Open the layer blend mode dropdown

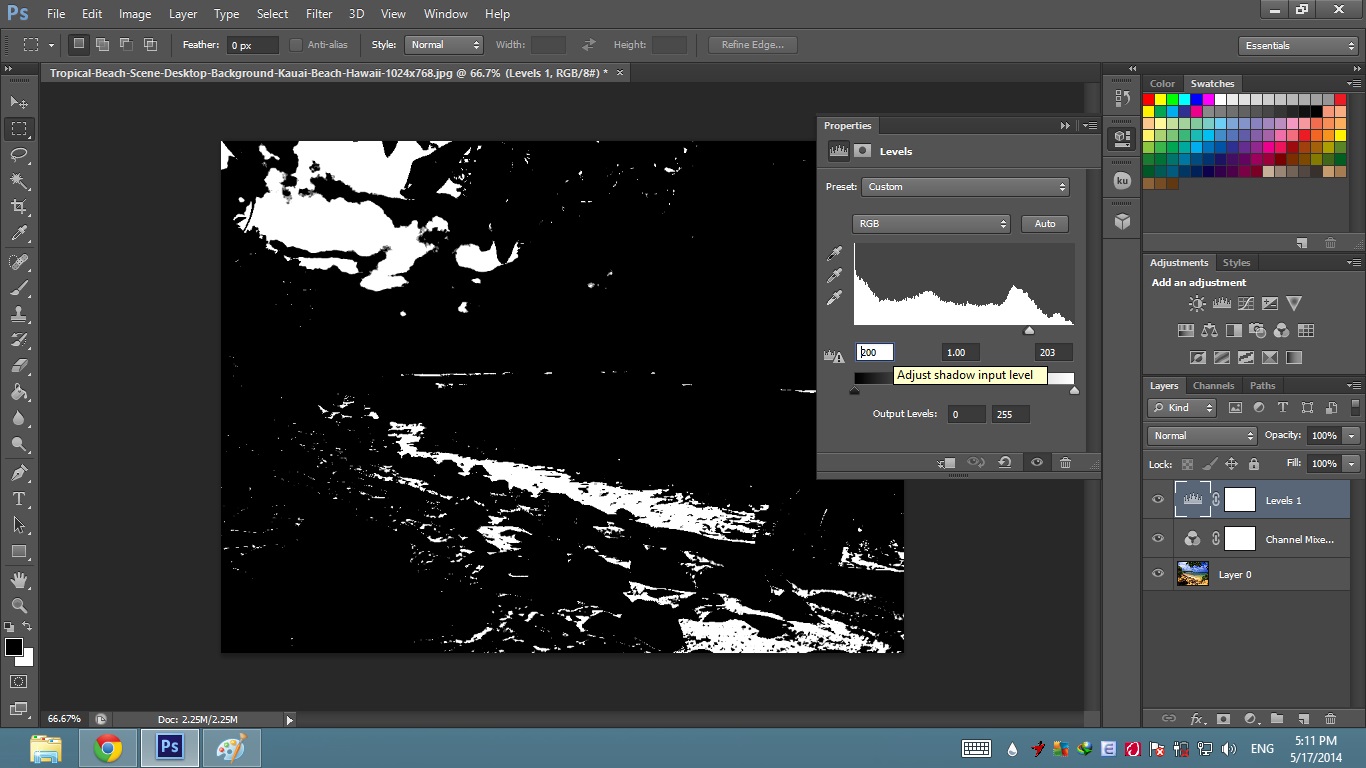pyautogui.click(x=1202, y=436)
